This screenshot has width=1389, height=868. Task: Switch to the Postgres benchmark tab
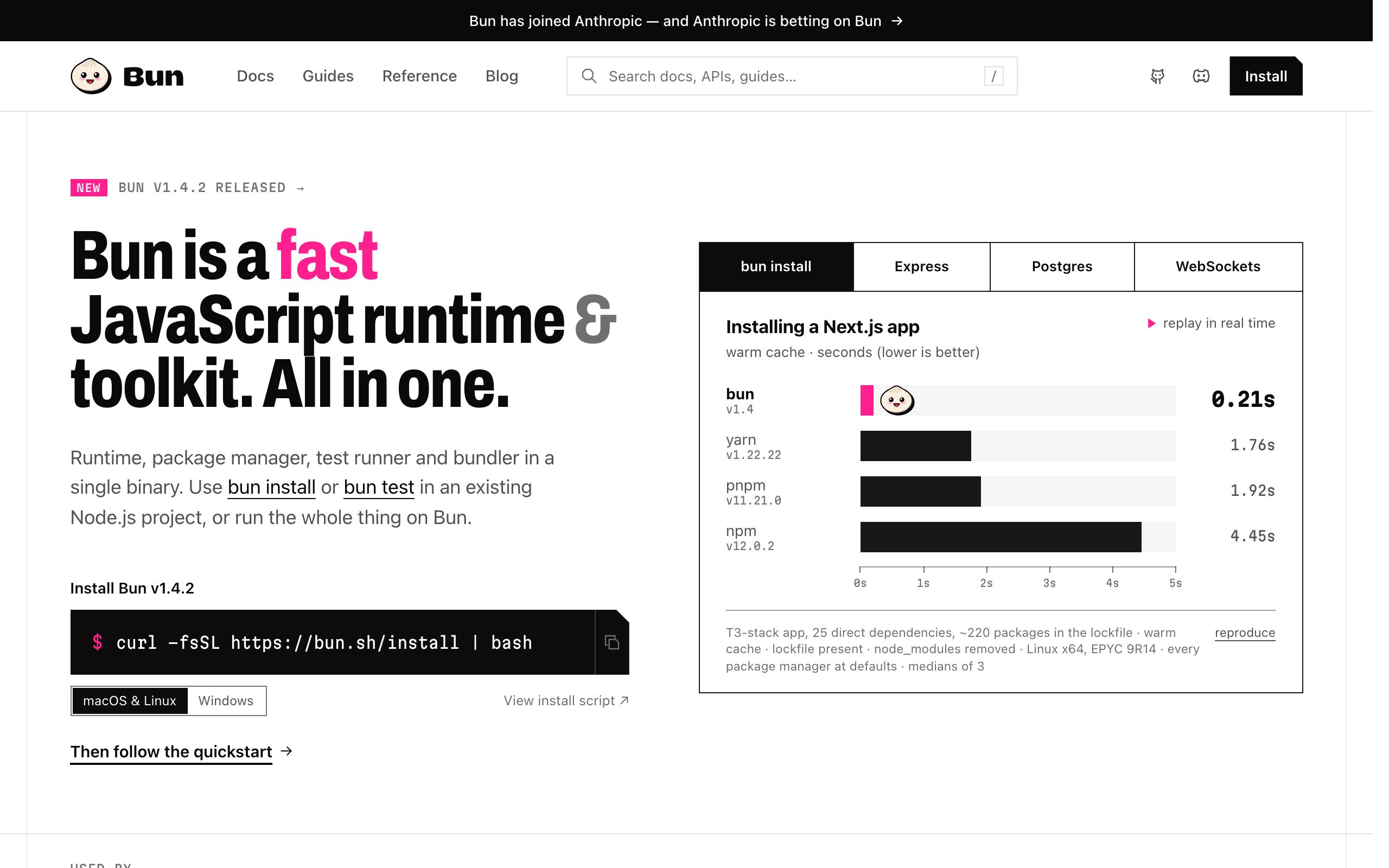tap(1062, 266)
